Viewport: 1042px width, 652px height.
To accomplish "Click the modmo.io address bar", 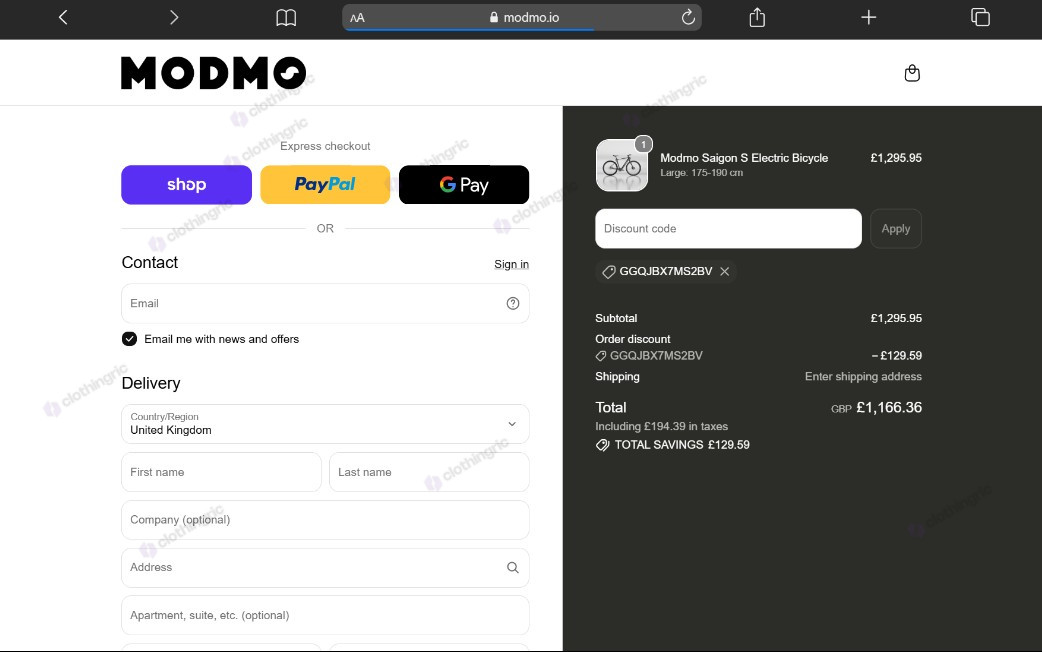I will click(522, 18).
